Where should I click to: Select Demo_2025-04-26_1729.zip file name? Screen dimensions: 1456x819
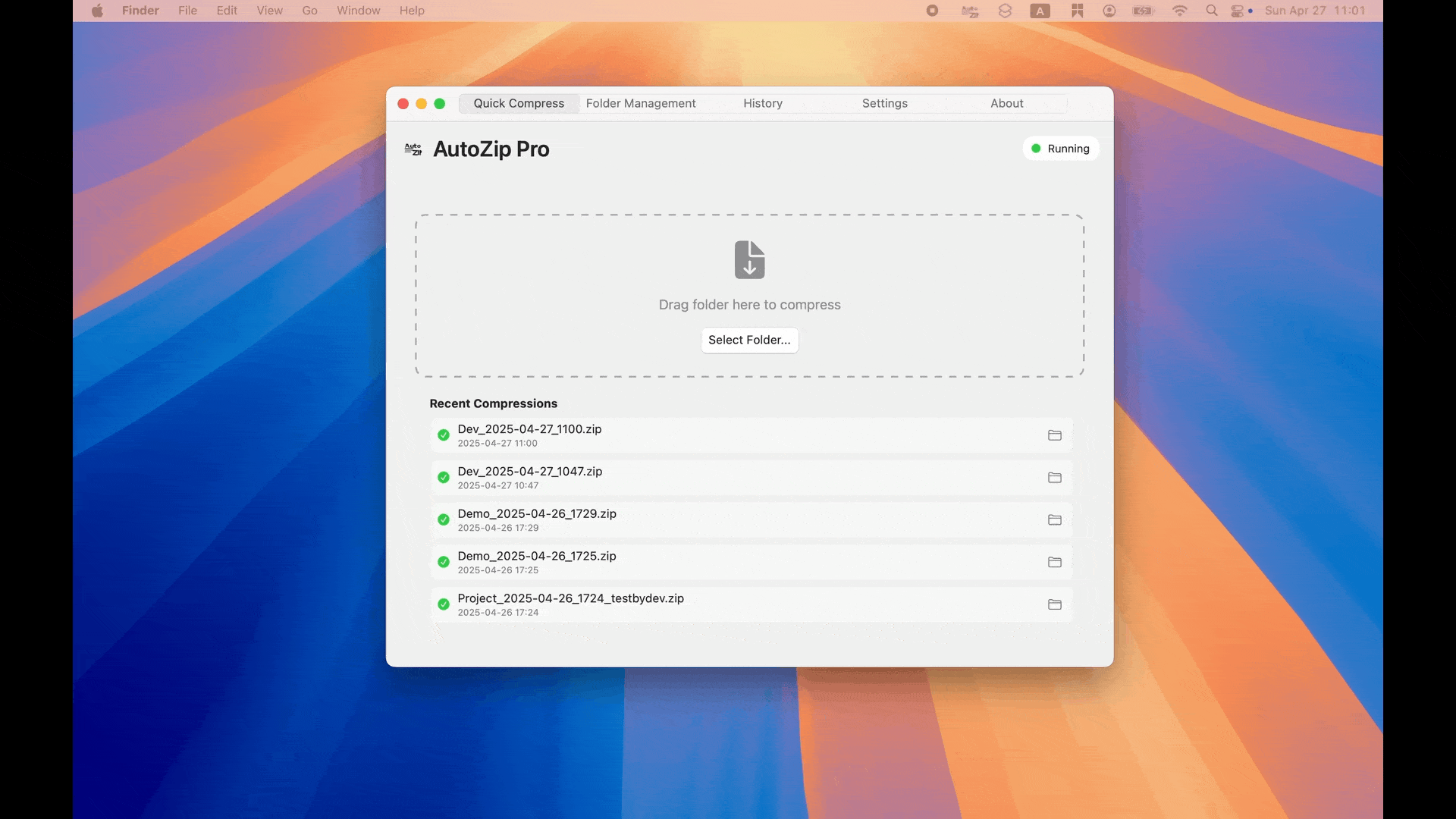tap(537, 514)
